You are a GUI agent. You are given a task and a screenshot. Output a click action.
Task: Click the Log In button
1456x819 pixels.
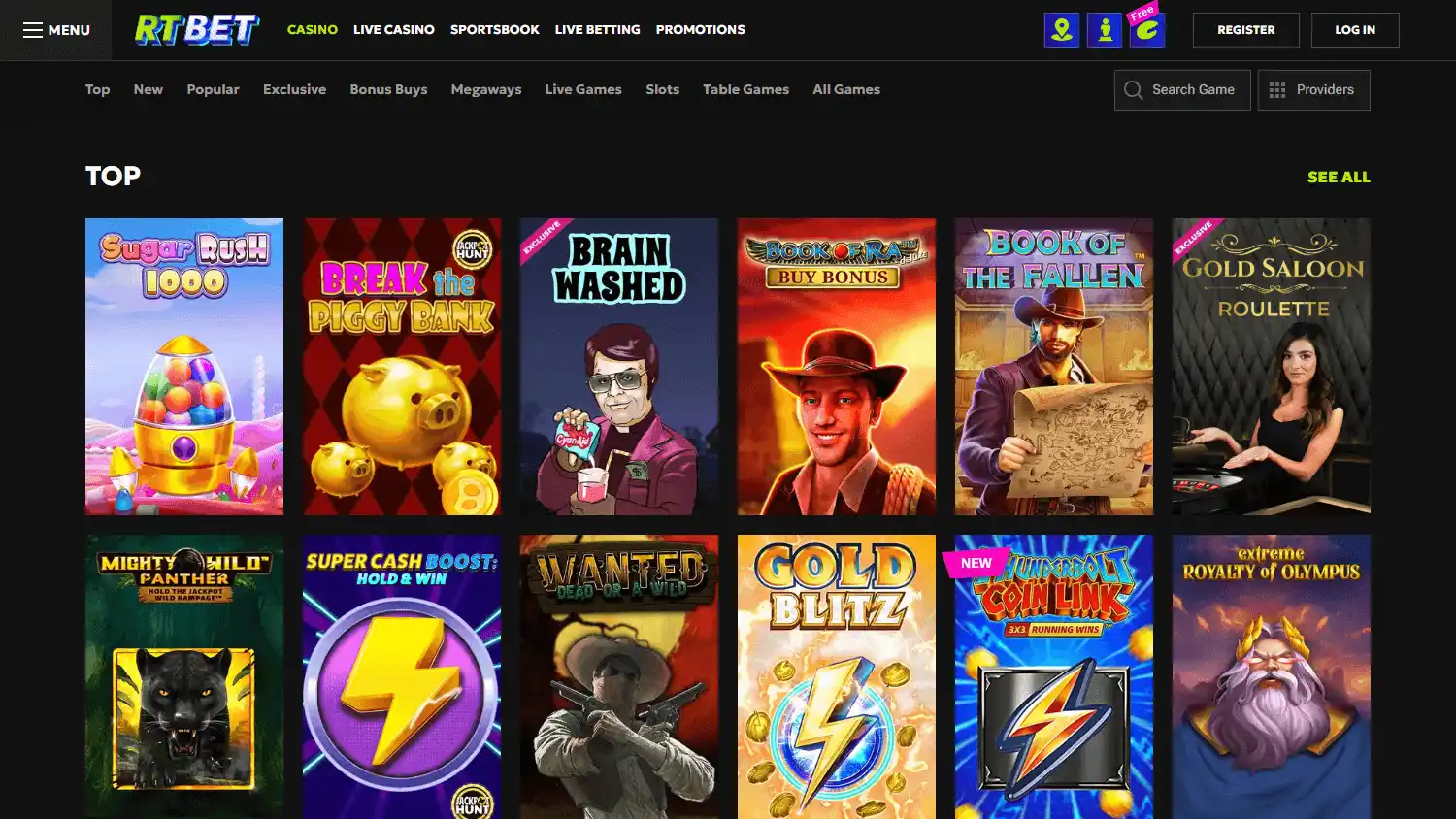pyautogui.click(x=1354, y=30)
